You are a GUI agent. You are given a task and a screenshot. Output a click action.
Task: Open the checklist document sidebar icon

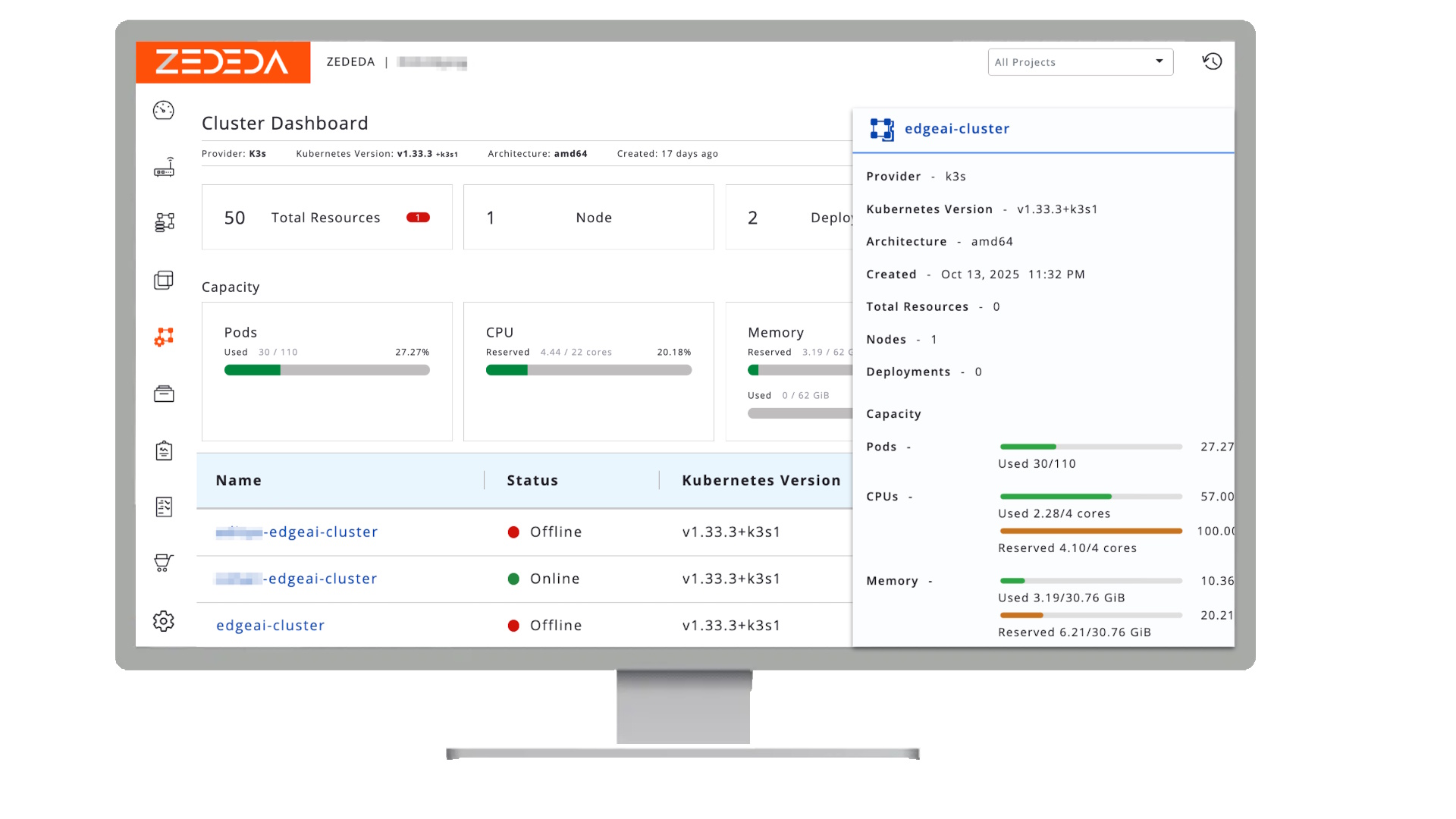coord(164,507)
